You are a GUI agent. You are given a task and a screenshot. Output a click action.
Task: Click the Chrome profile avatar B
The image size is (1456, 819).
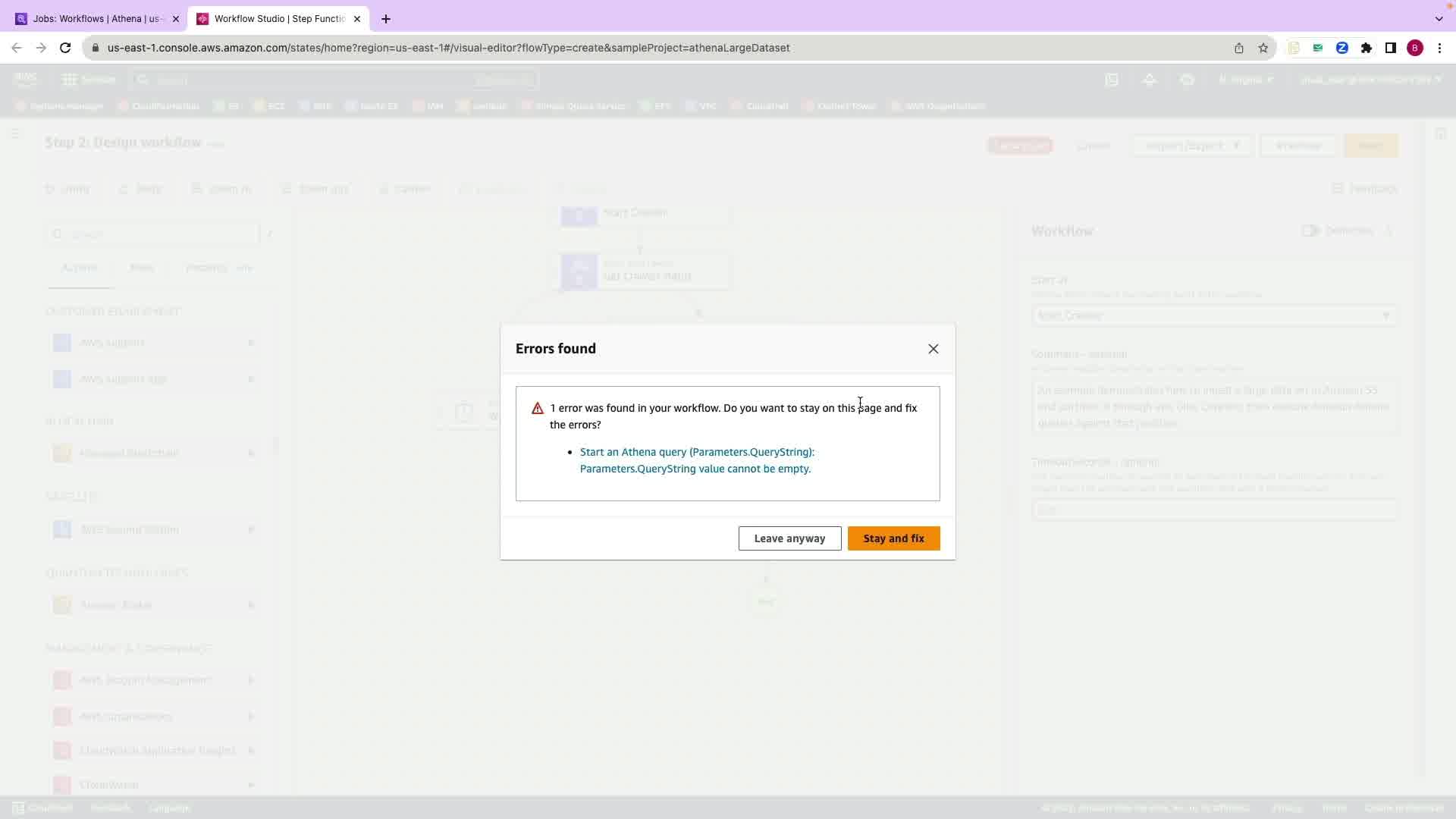(1414, 48)
